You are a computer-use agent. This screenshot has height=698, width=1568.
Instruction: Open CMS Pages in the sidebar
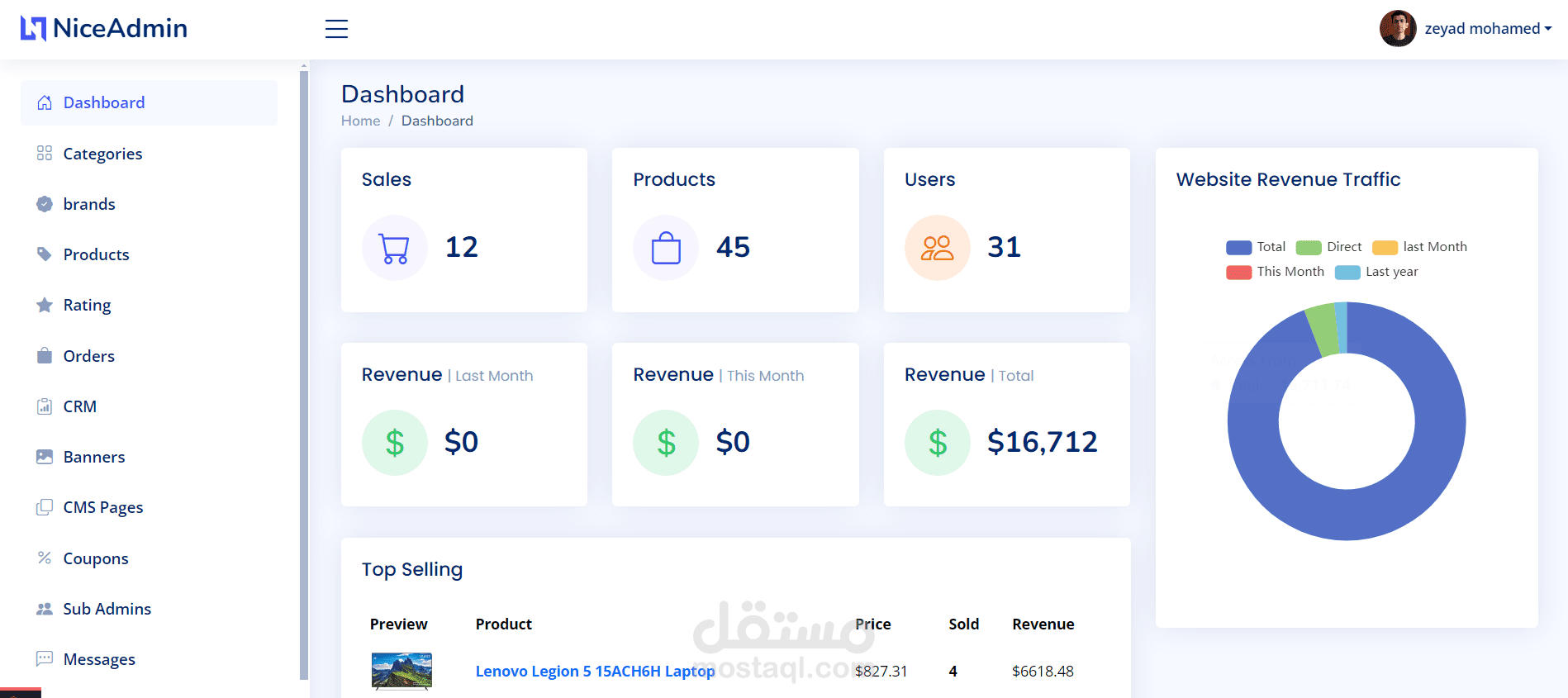coord(149,507)
